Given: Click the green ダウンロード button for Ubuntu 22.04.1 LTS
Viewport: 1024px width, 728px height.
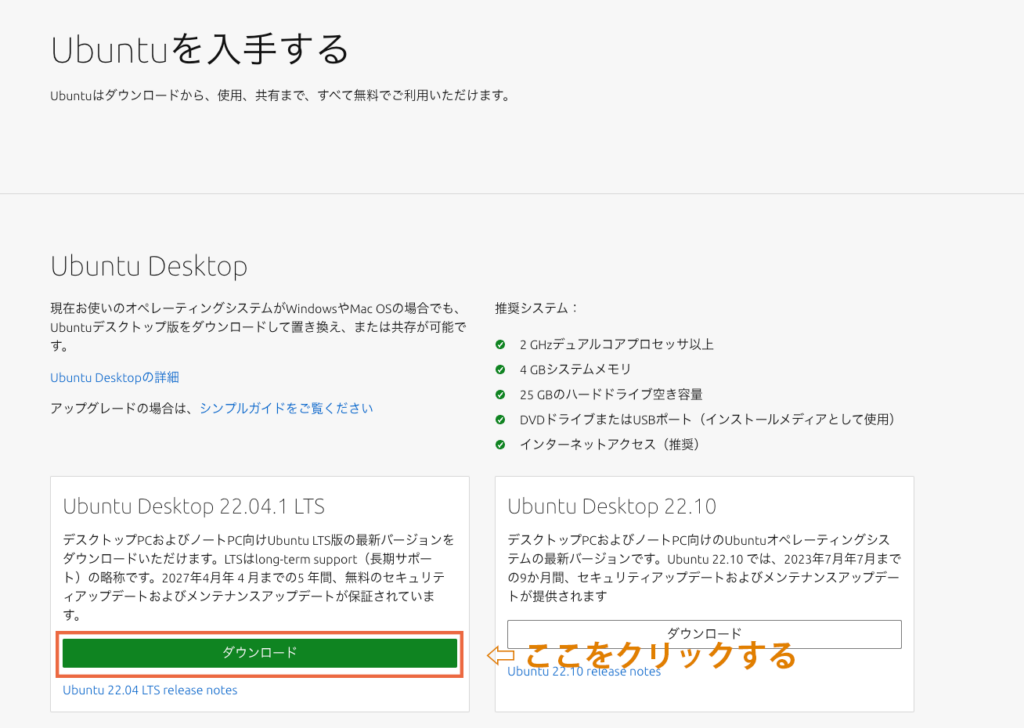Looking at the screenshot, I should click(x=260, y=653).
